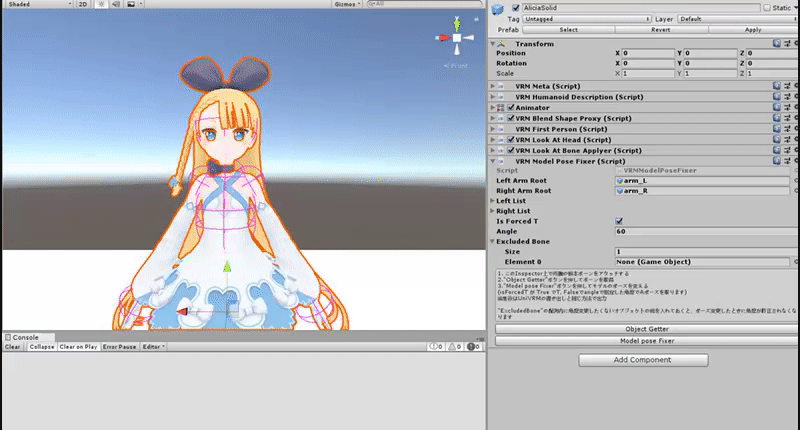This screenshot has height=430, width=800.
Task: Open the Layer Default dropdown
Action: pyautogui.click(x=738, y=19)
